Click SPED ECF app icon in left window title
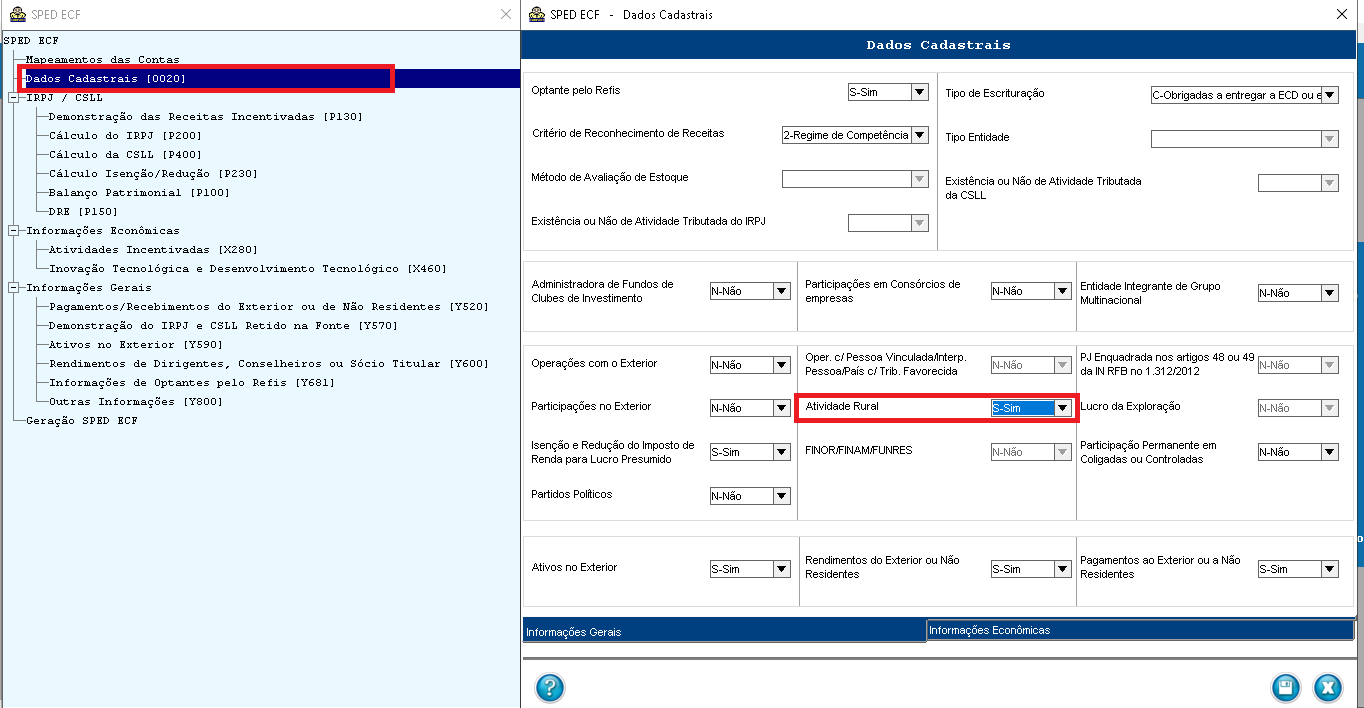 pyautogui.click(x=17, y=14)
